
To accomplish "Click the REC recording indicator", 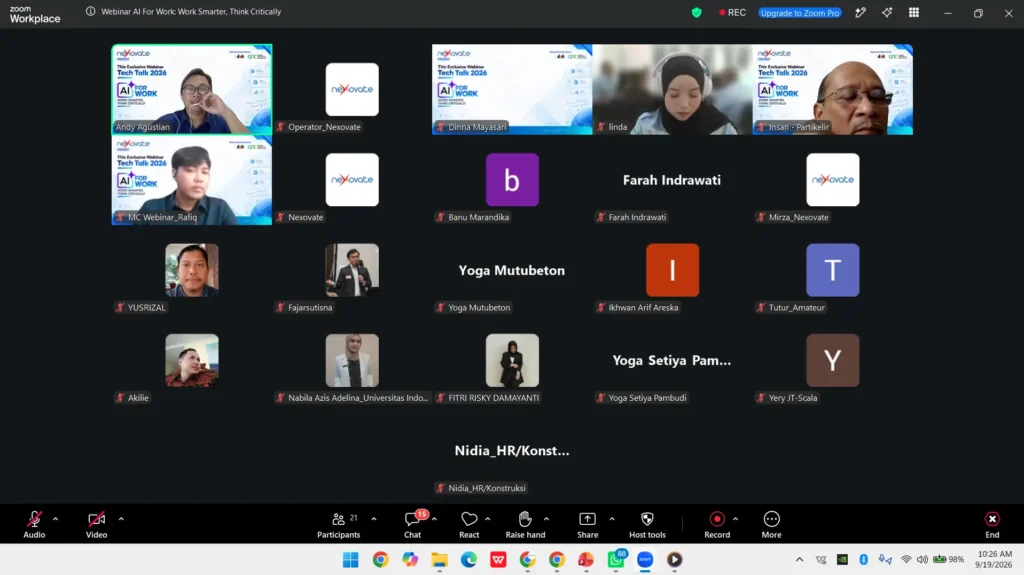I will tap(732, 12).
